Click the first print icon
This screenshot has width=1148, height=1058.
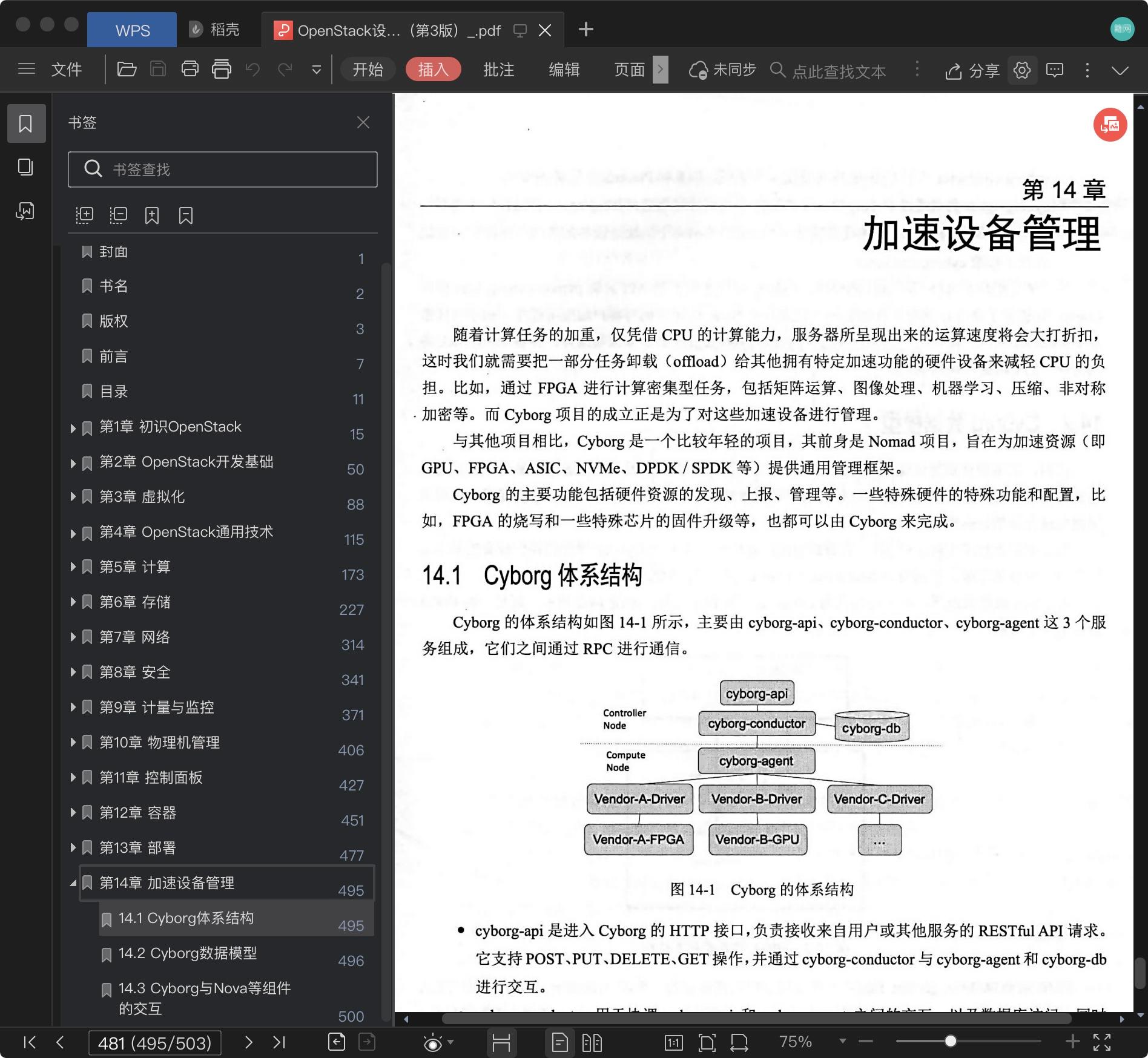click(190, 69)
